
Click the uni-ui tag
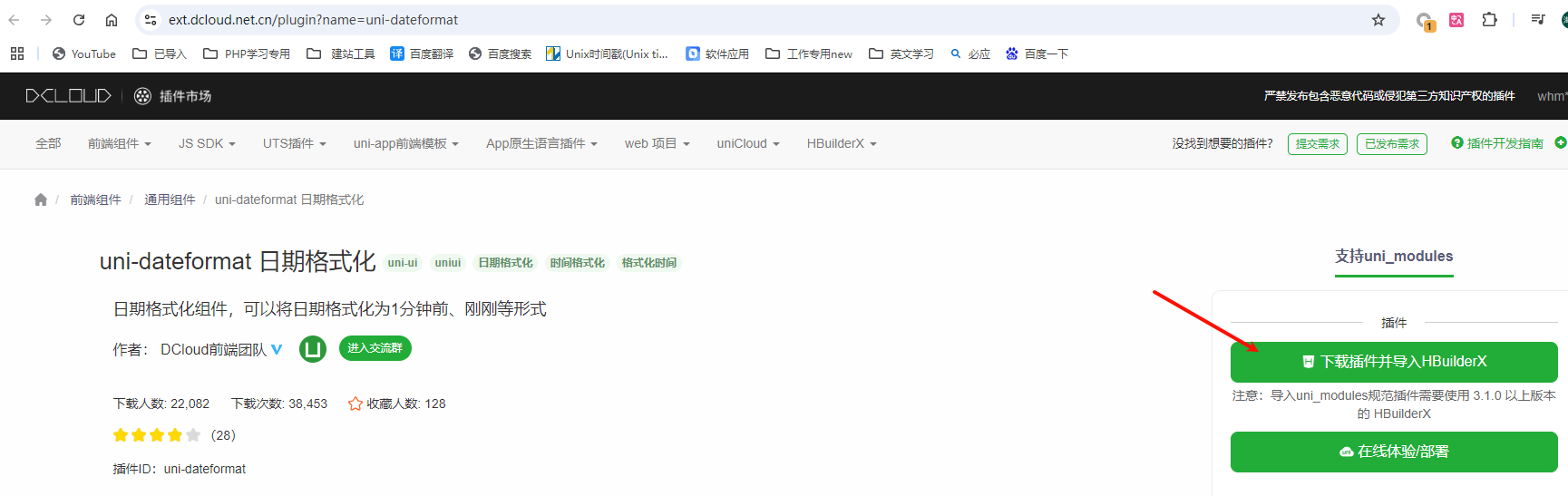(x=403, y=263)
